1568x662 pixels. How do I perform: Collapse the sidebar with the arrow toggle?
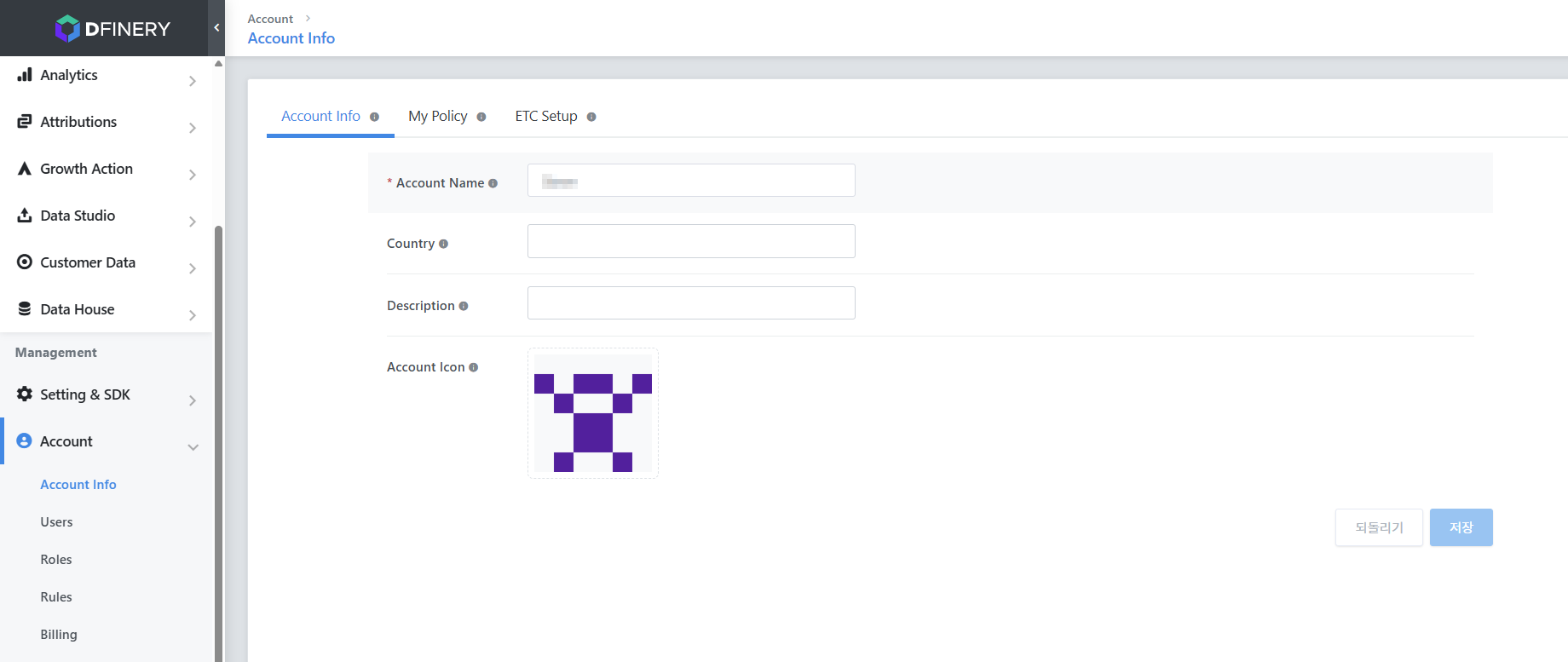[x=216, y=28]
